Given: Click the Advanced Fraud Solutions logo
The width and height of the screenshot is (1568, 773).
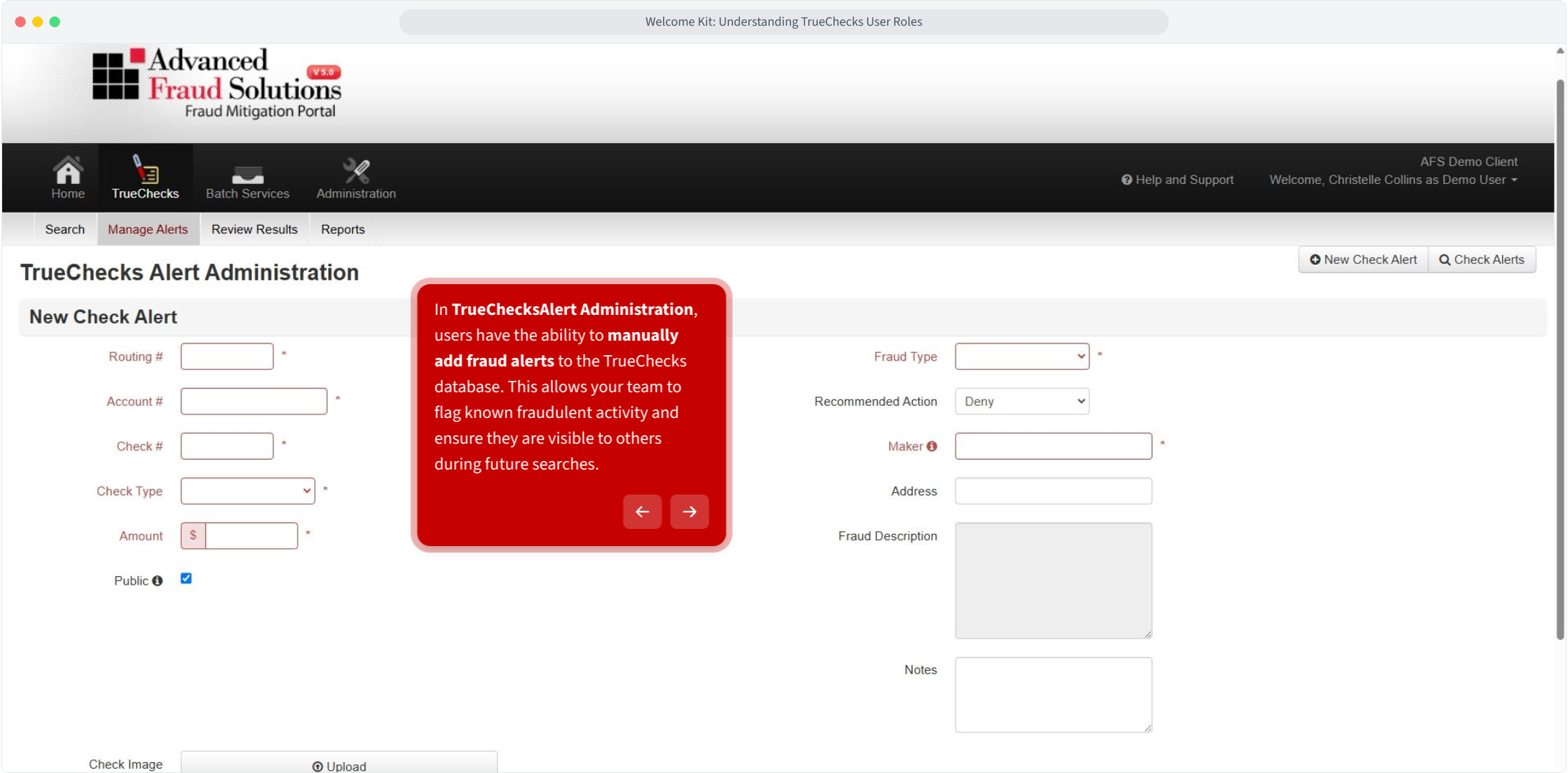Looking at the screenshot, I should click(217, 82).
